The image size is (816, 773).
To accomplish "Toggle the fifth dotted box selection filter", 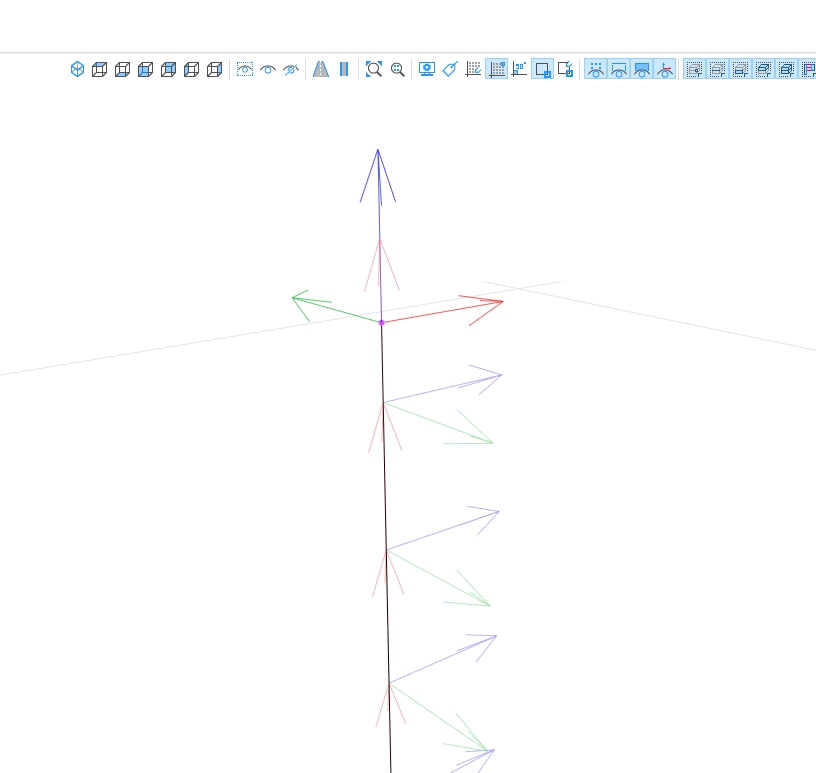I will point(786,69).
